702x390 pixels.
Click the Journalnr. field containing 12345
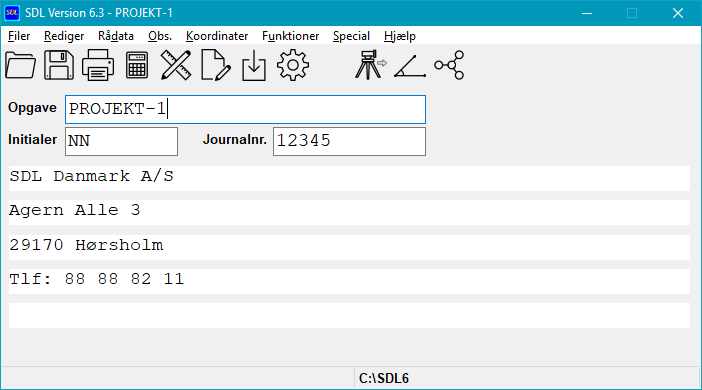pos(349,141)
